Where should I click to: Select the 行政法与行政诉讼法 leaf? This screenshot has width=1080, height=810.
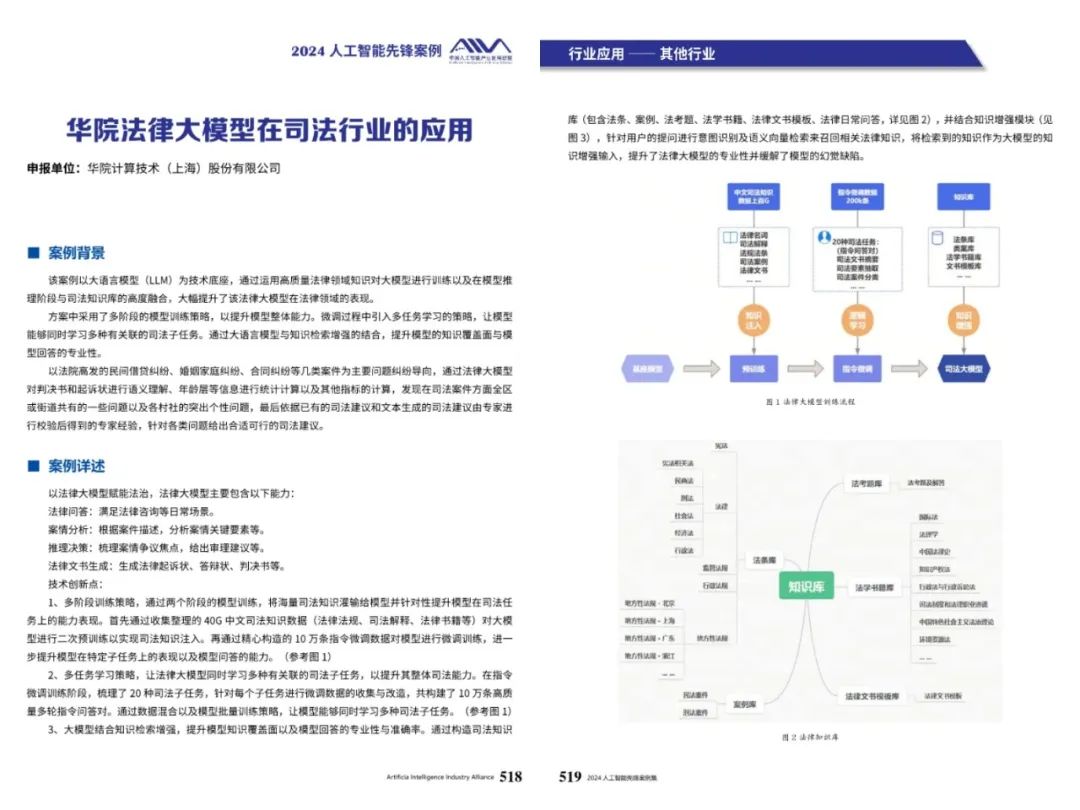(947, 587)
